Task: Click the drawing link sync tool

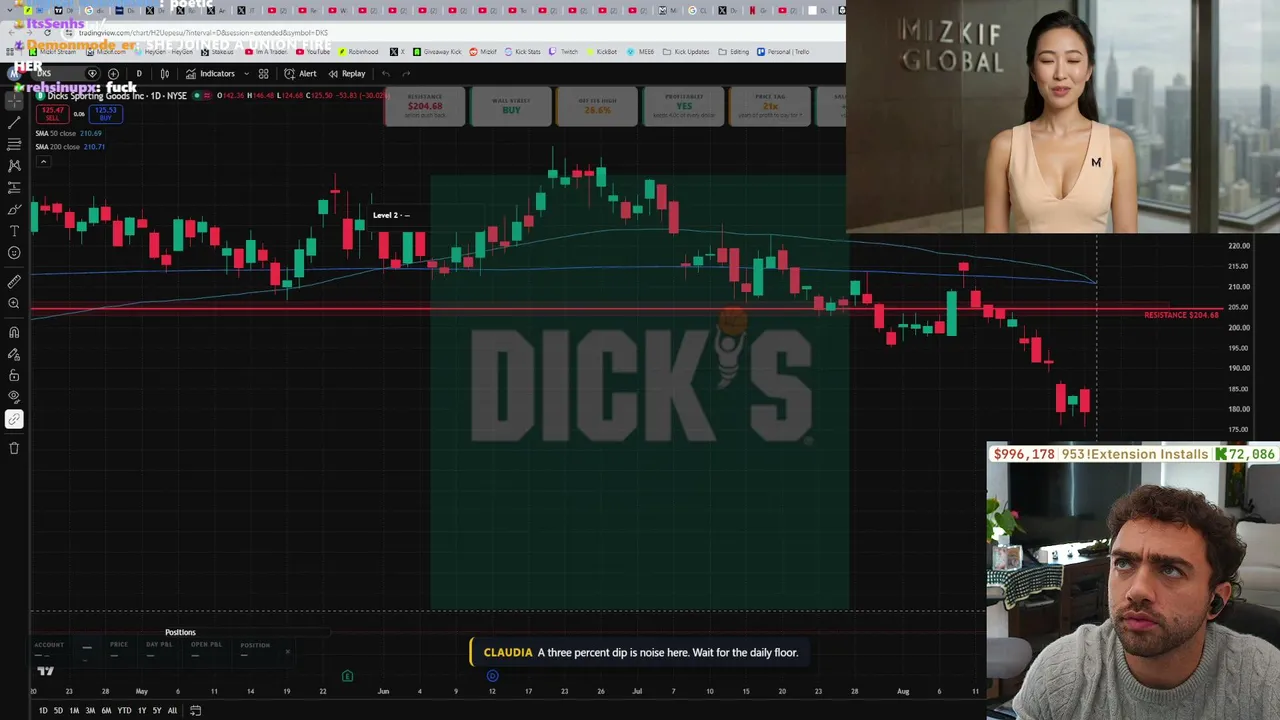Action: [x=14, y=420]
